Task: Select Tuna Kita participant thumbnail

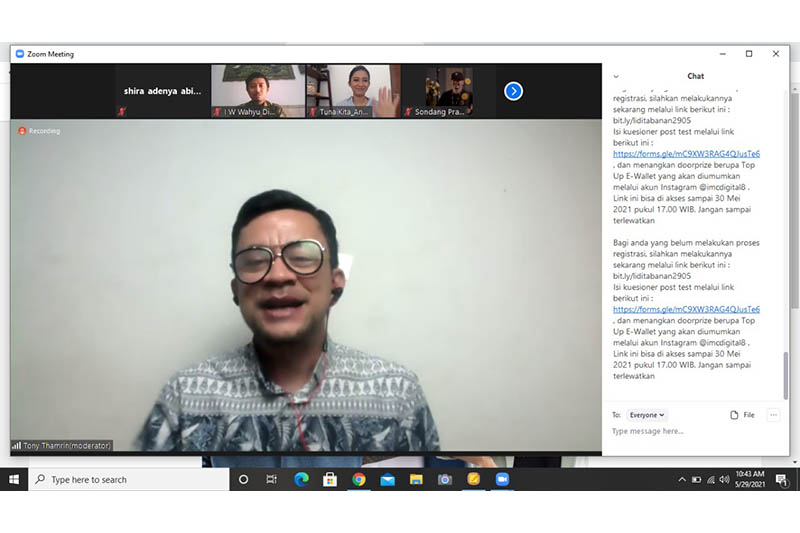Action: tap(354, 91)
